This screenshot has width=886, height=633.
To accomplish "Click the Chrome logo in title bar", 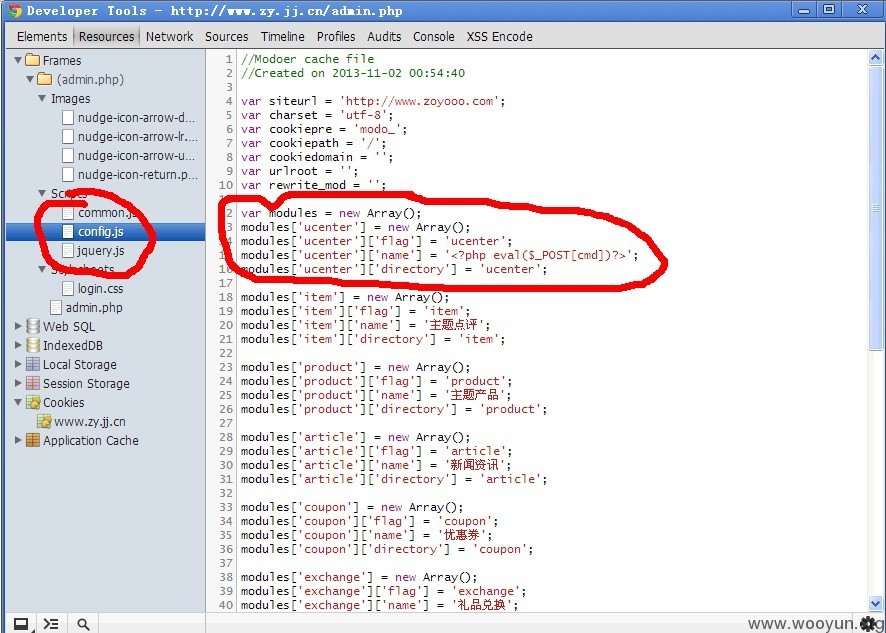I will 15,11.
